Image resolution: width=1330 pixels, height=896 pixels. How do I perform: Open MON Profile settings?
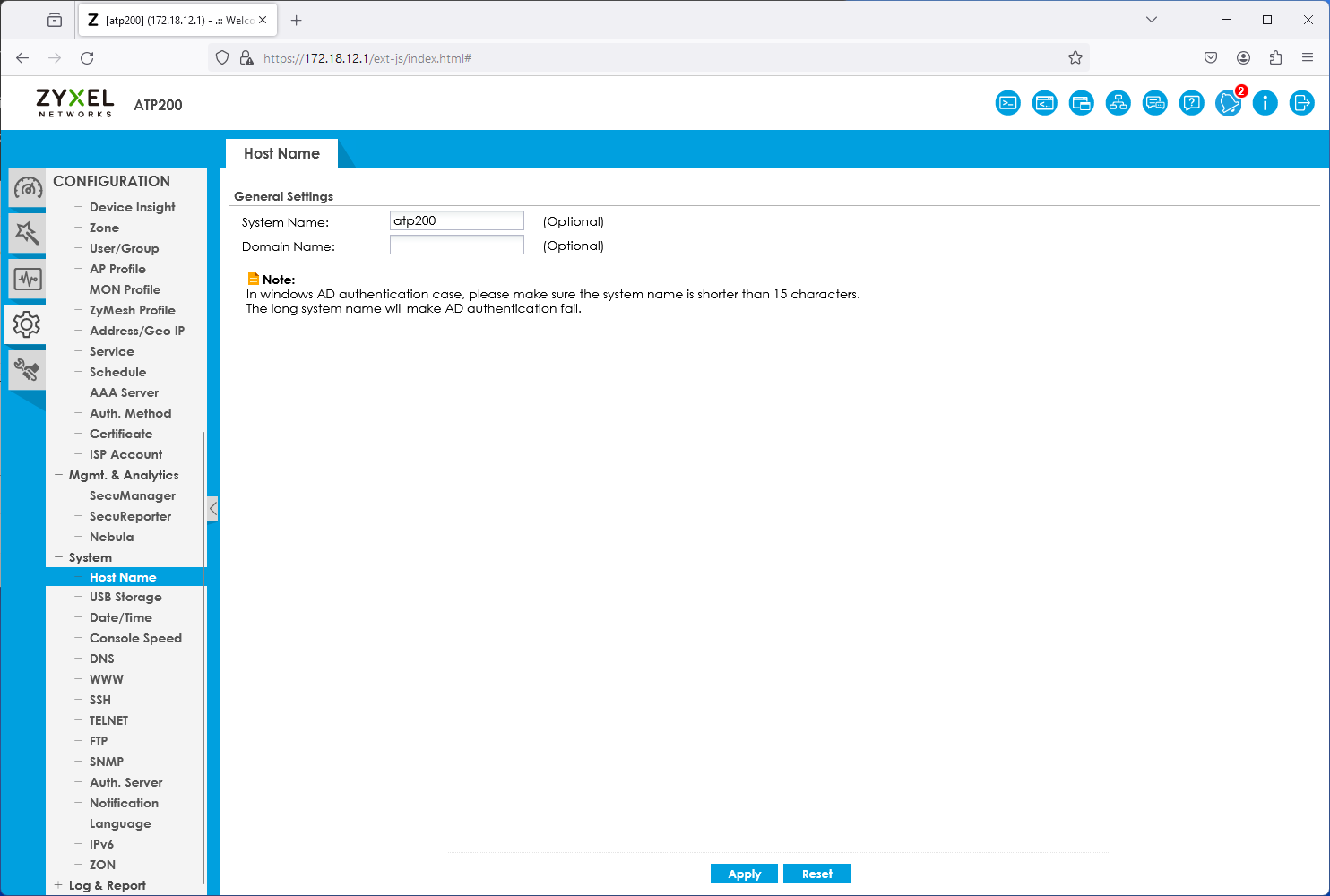[125, 289]
